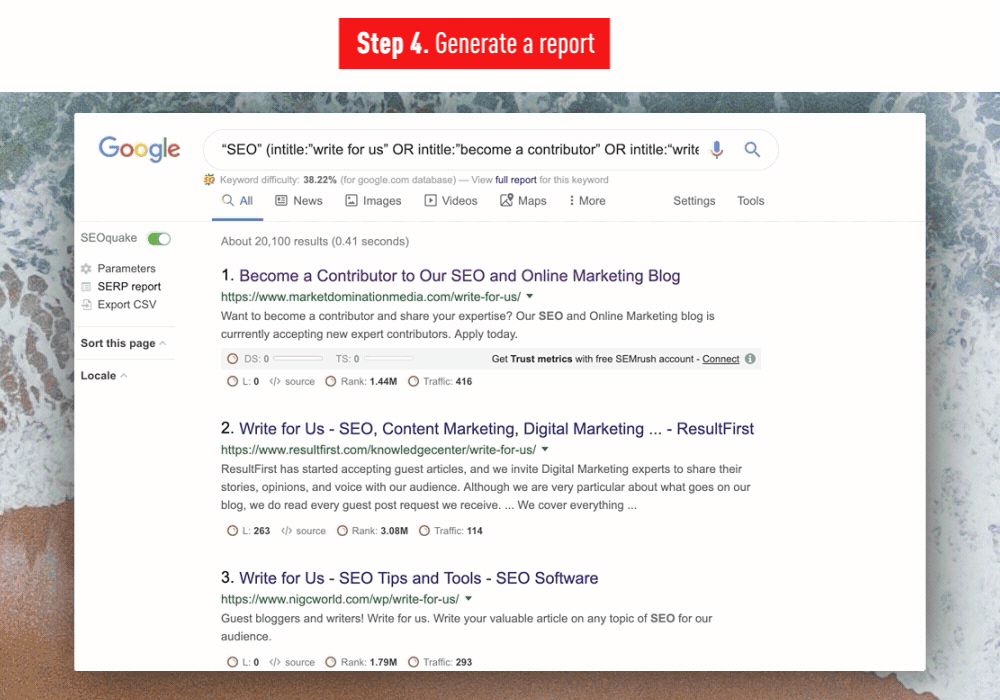Click the source code icon in result 3

tap(275, 662)
